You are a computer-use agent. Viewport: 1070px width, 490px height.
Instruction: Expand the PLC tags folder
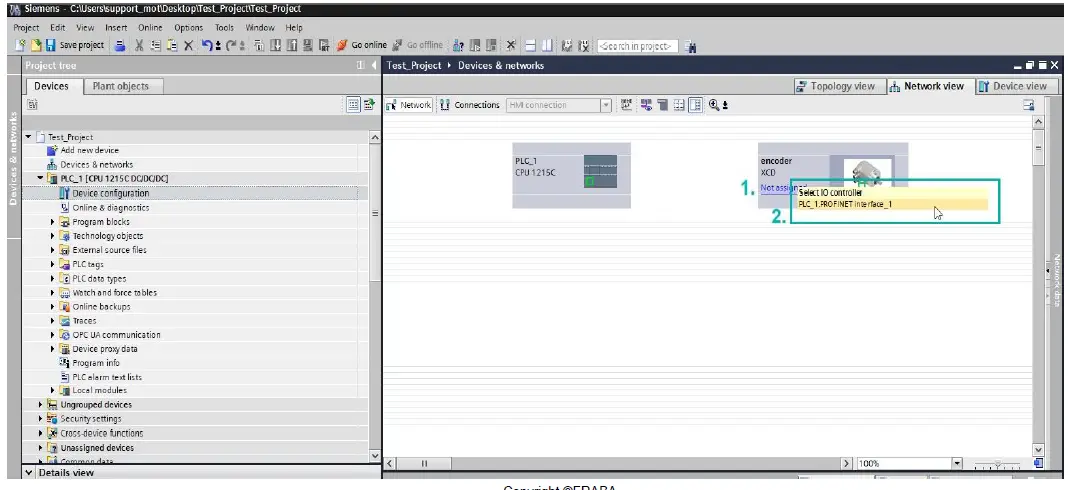53,264
